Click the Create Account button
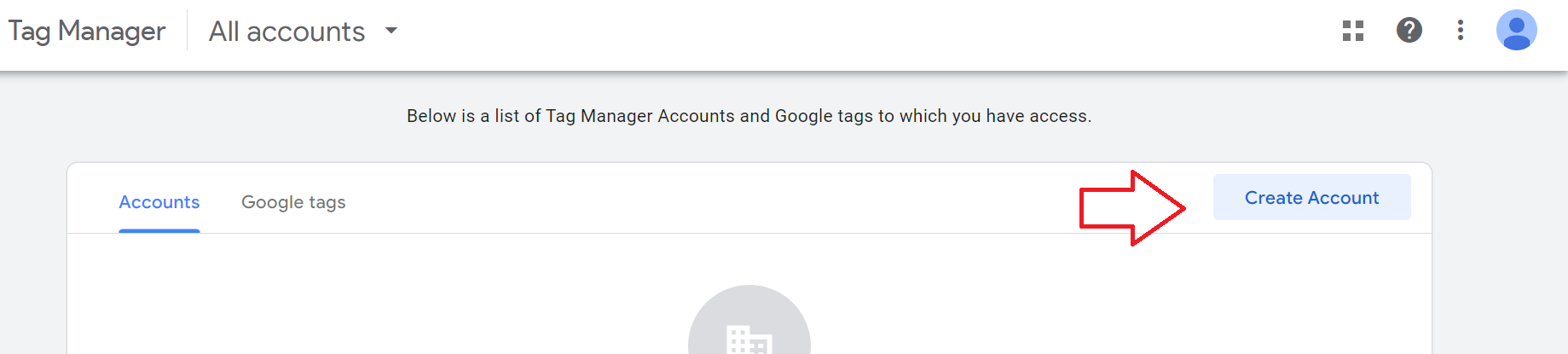 pyautogui.click(x=1311, y=197)
